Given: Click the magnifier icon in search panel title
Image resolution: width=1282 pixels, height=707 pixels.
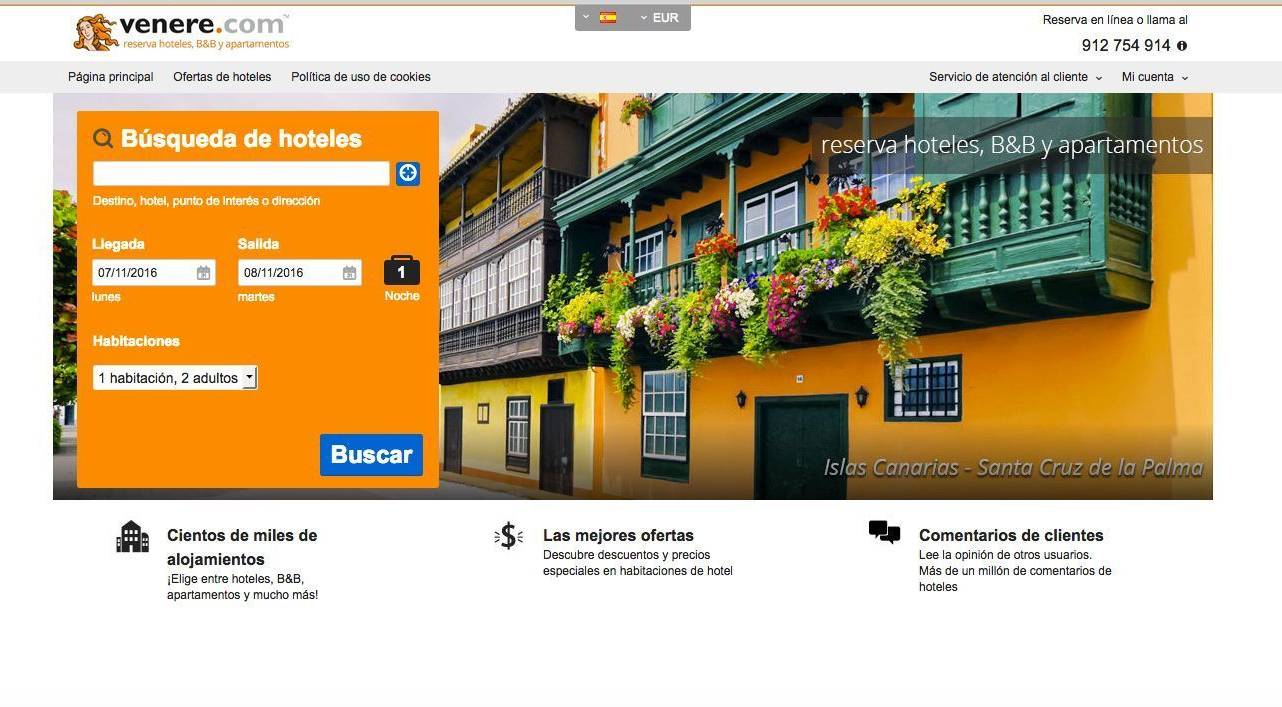Looking at the screenshot, I should (103, 139).
